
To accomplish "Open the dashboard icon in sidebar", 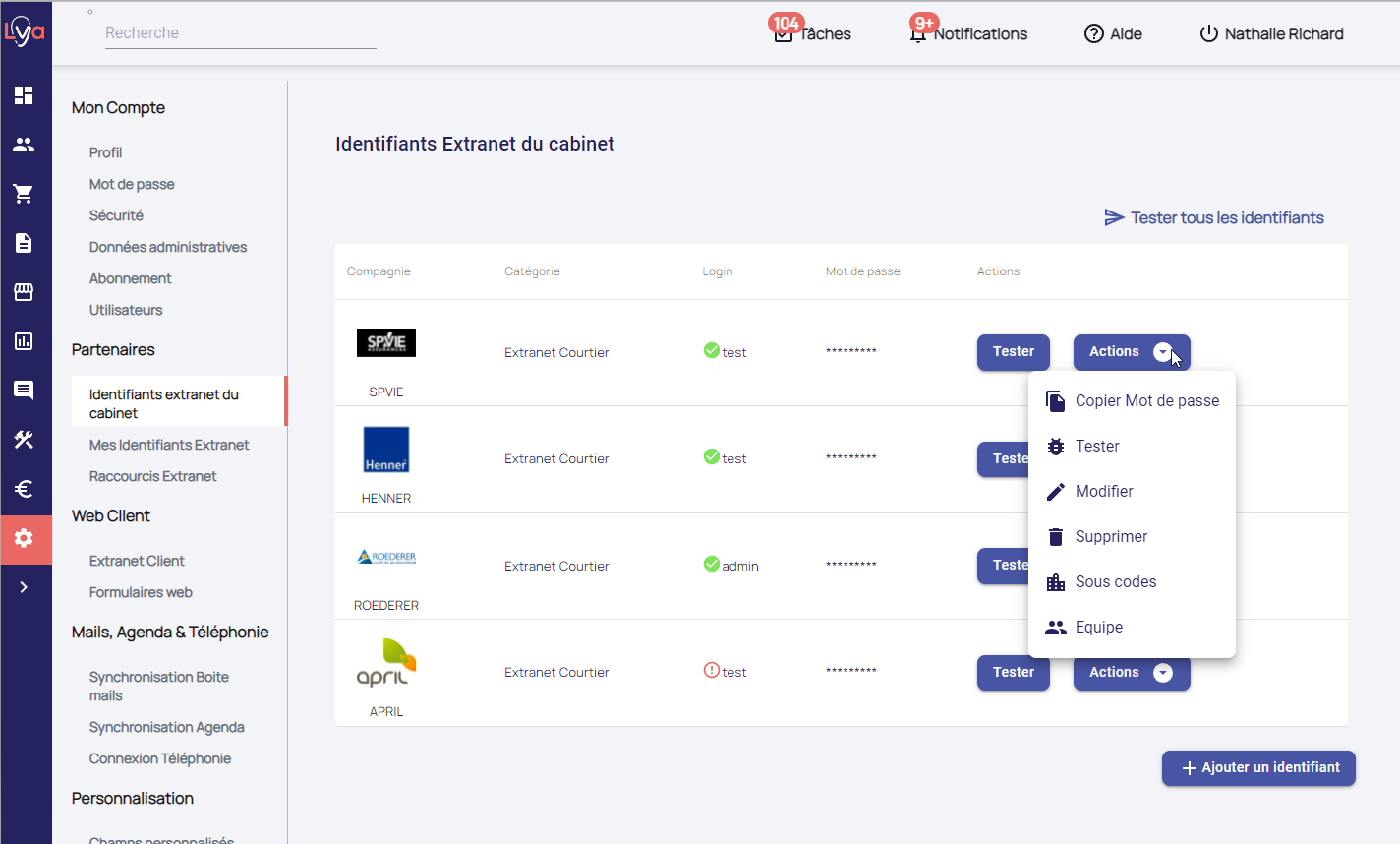I will (24, 95).
